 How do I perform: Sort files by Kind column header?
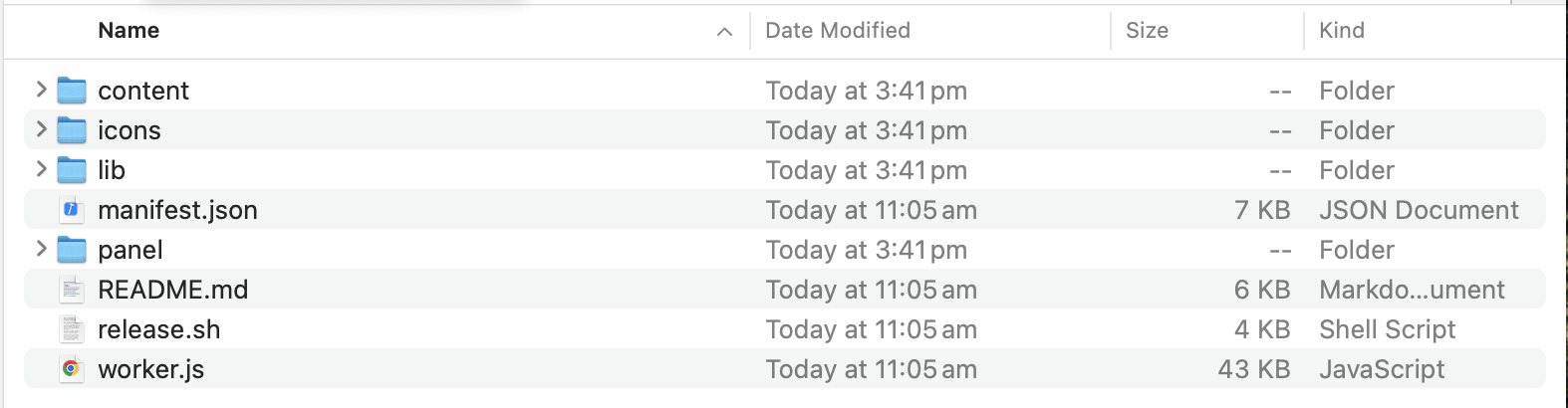click(1342, 31)
